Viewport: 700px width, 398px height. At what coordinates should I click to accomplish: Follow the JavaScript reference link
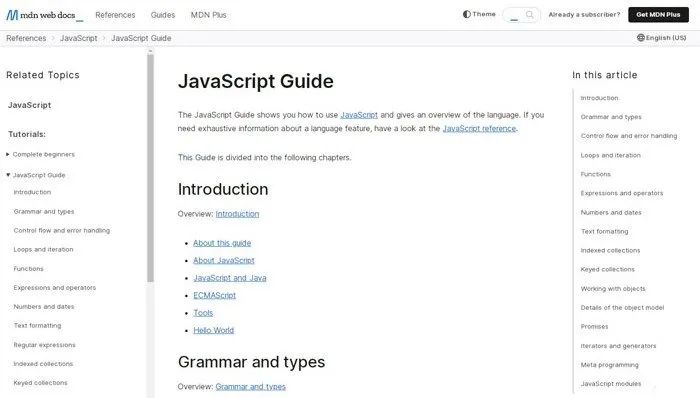point(479,129)
